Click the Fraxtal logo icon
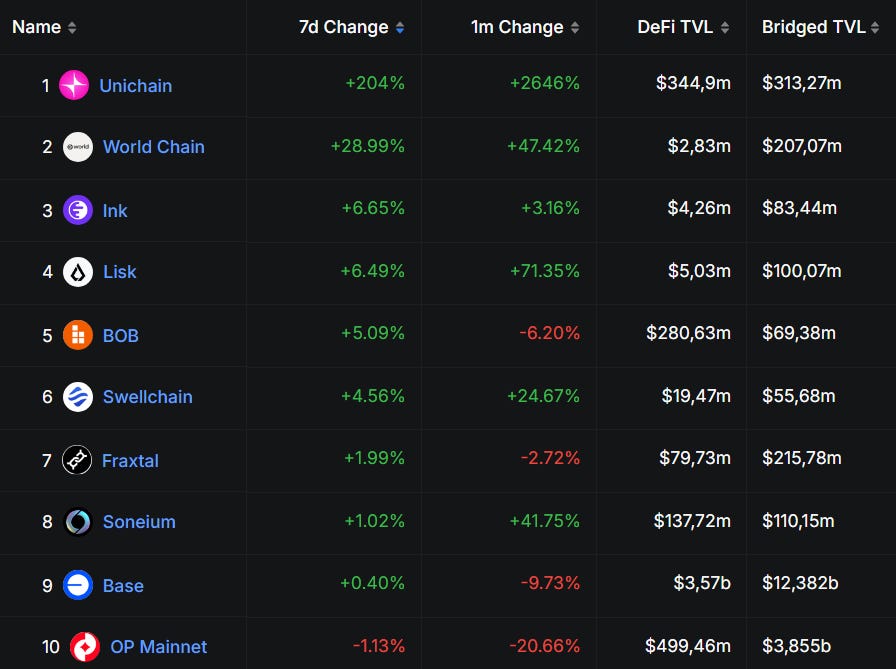Viewport: 896px width, 669px height. (77, 460)
